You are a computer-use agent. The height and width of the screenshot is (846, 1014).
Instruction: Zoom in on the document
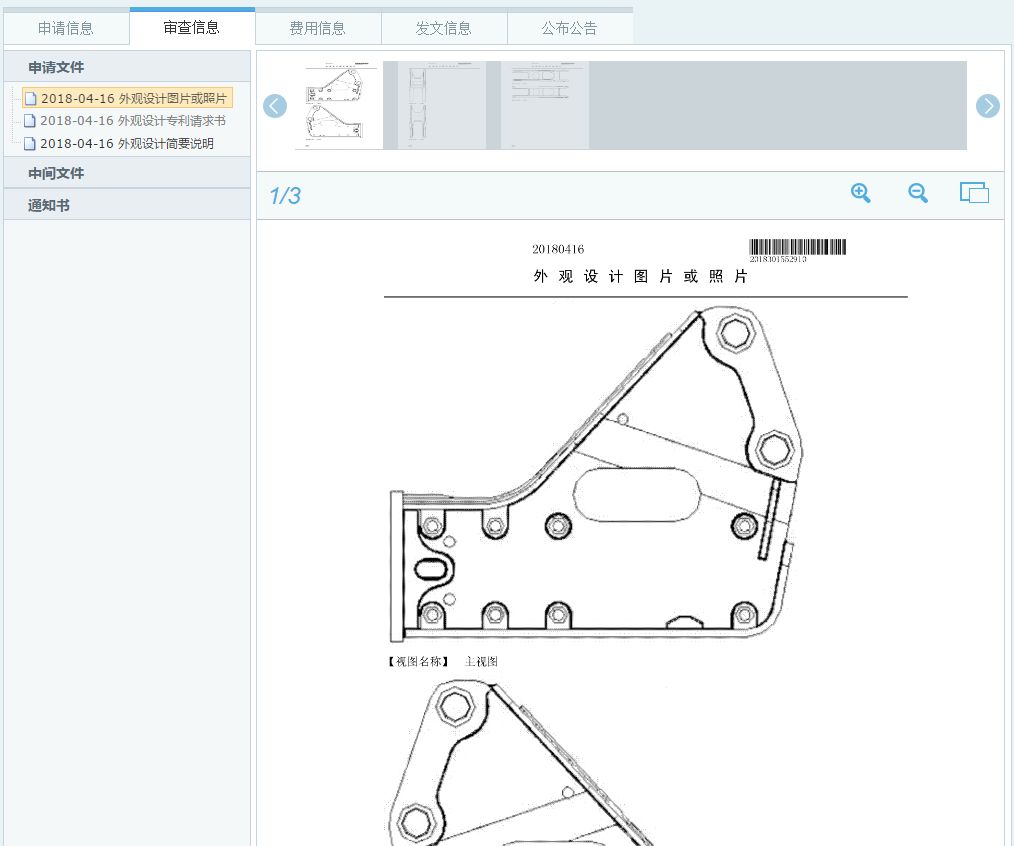coord(860,193)
